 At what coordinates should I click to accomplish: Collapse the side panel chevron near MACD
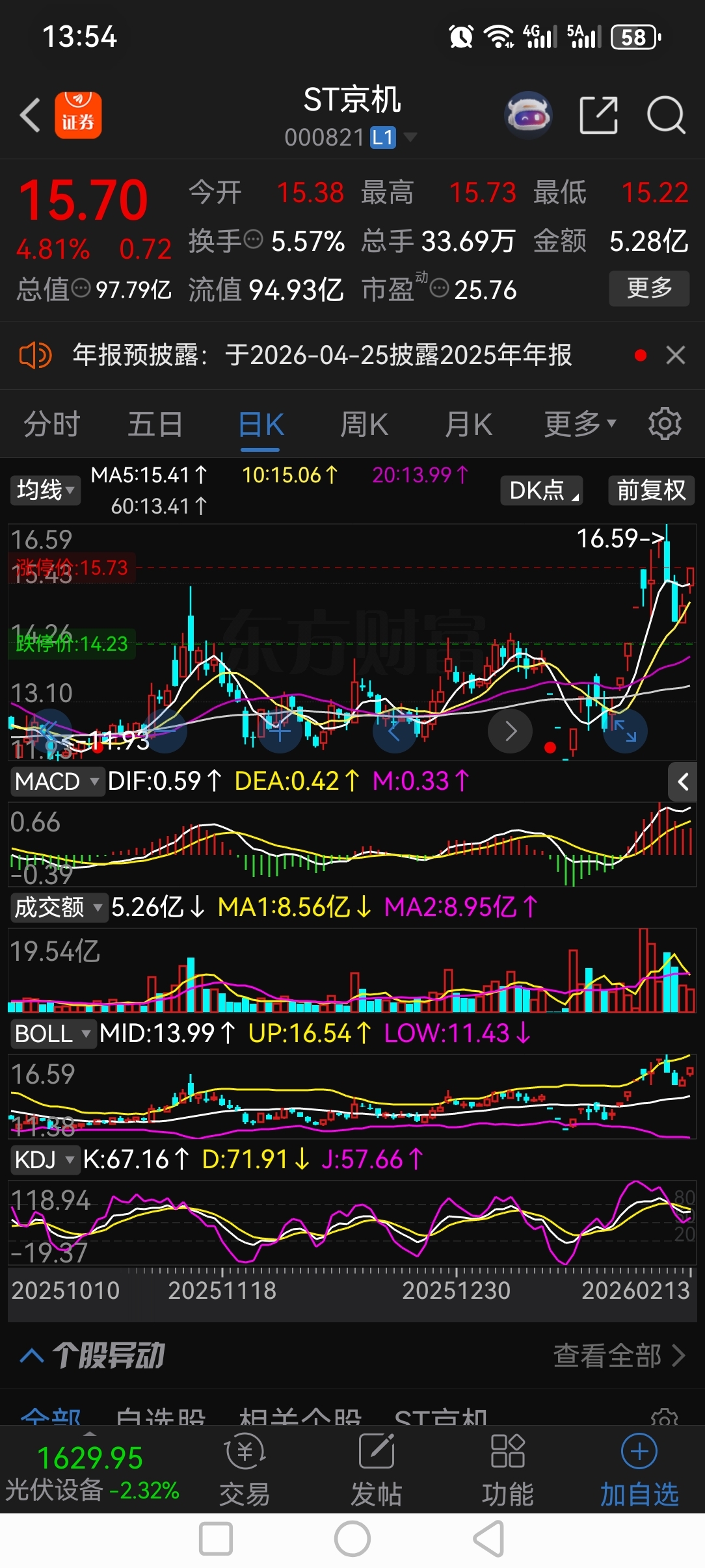point(683,781)
